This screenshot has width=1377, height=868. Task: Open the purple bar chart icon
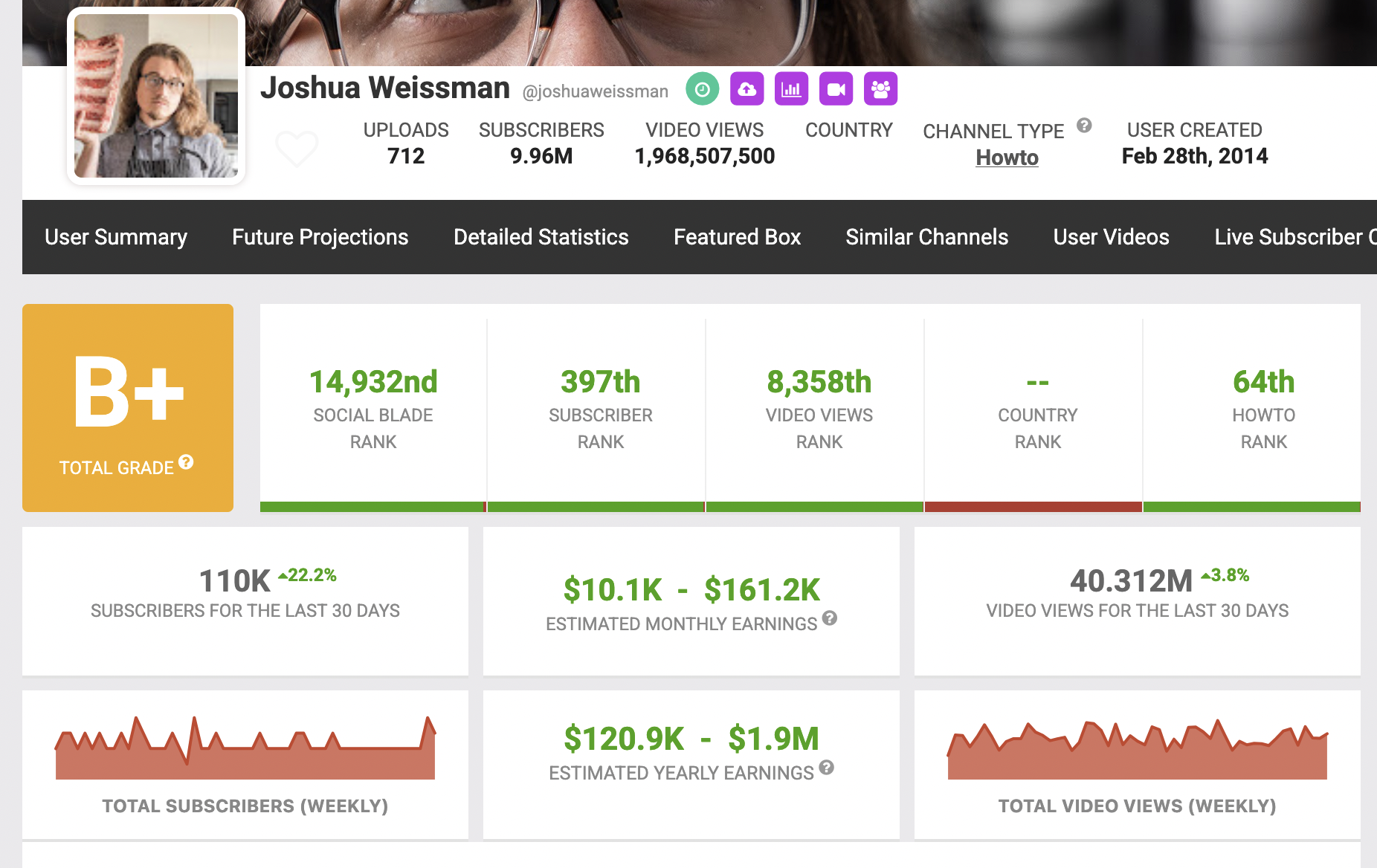pos(792,89)
